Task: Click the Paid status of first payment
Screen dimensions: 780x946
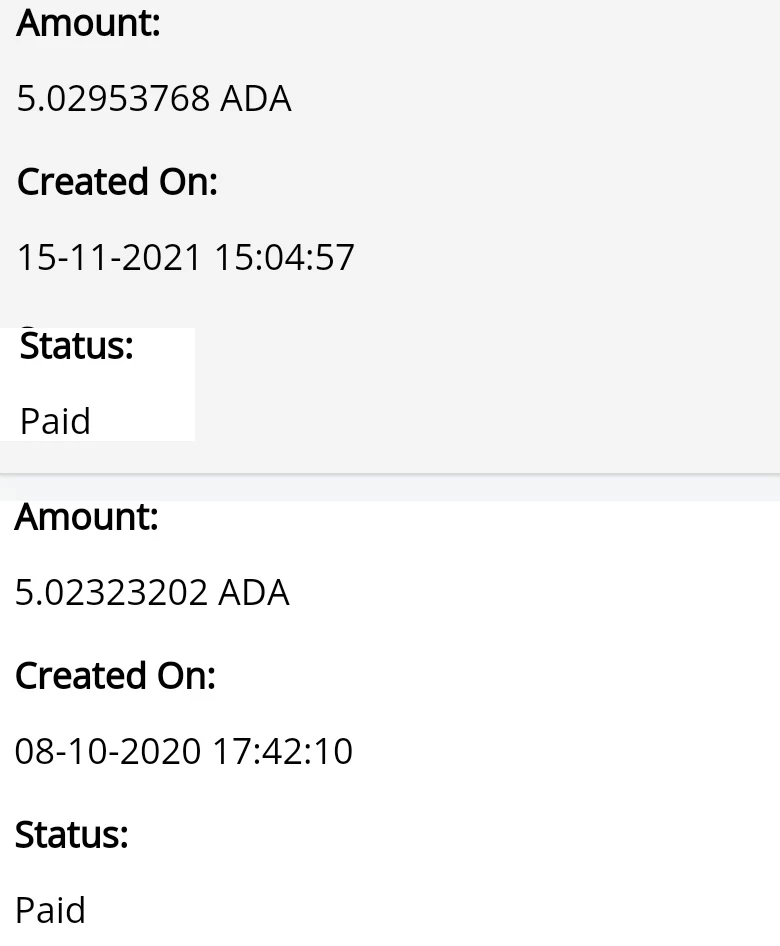Action: click(55, 421)
